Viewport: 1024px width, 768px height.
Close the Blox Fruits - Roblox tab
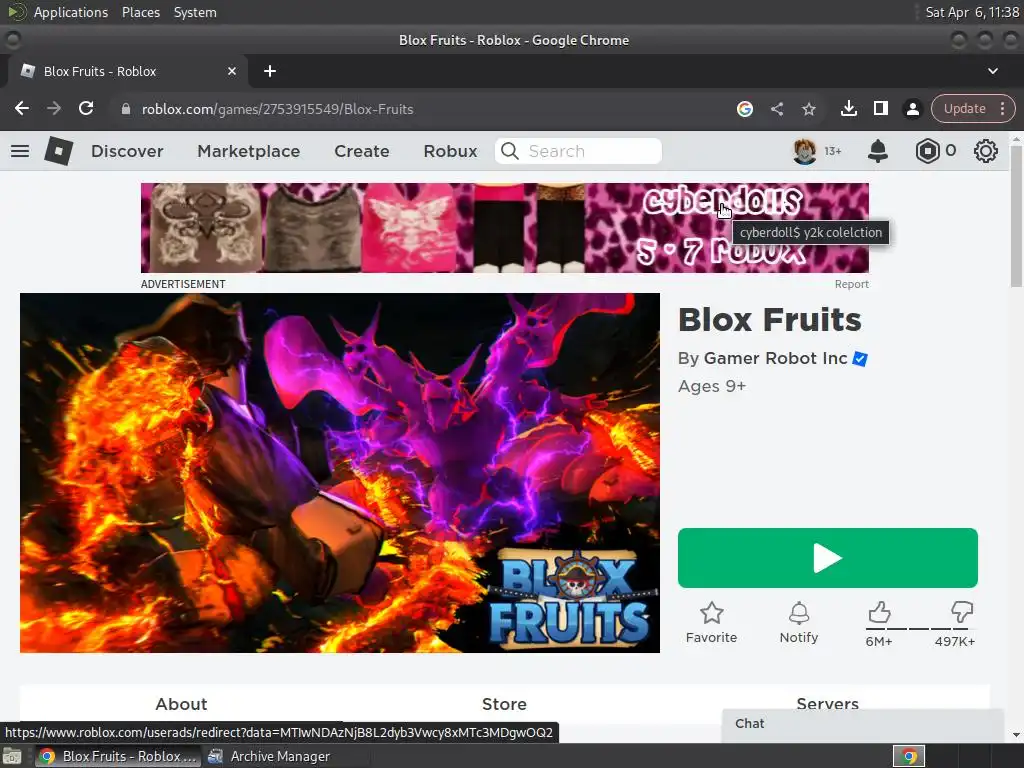231,71
